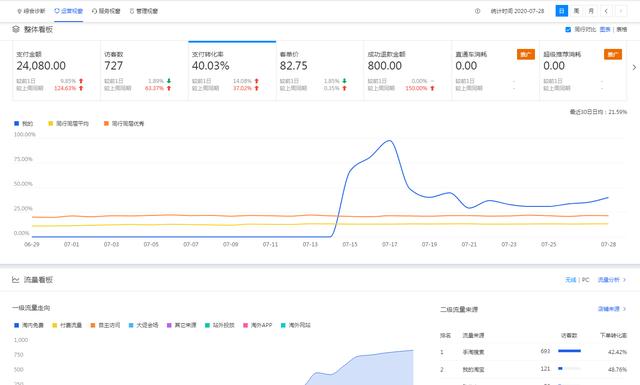
Task: Click the info icon beside 统计时间
Action: pyautogui.click(x=477, y=11)
